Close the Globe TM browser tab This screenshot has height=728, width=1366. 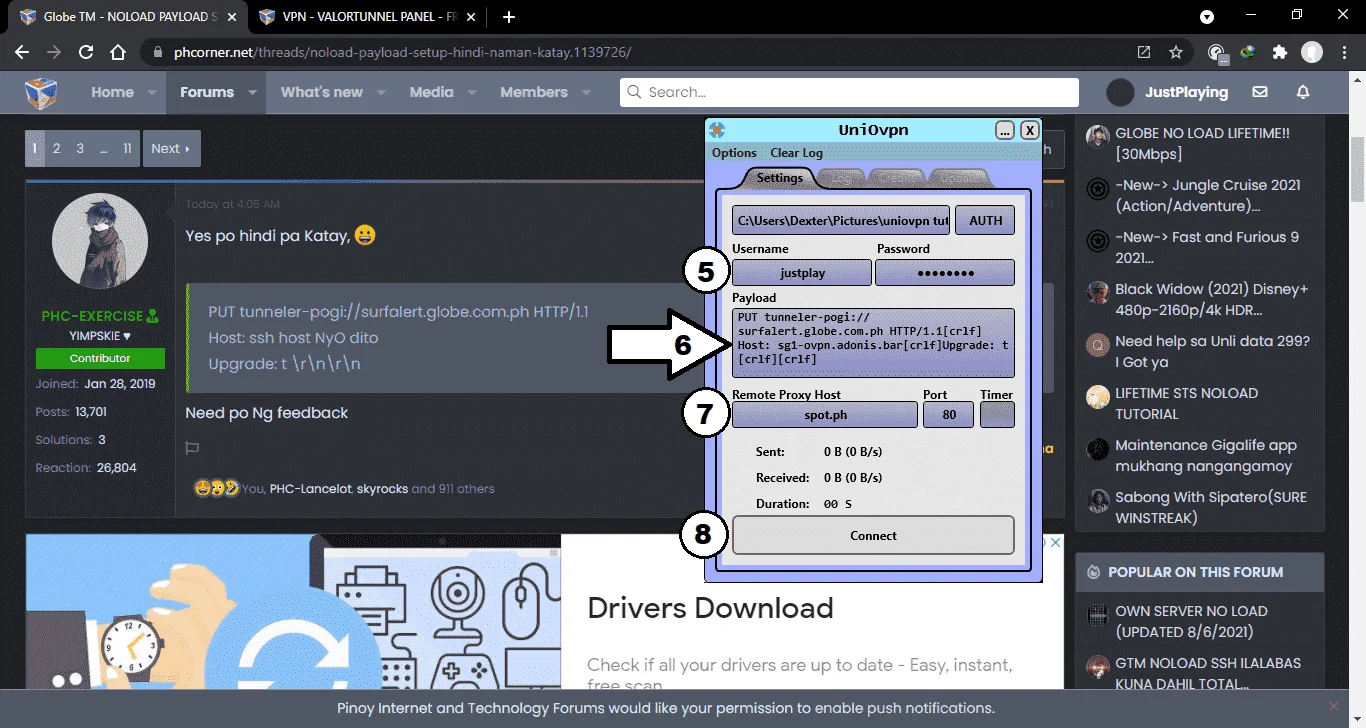click(x=231, y=17)
